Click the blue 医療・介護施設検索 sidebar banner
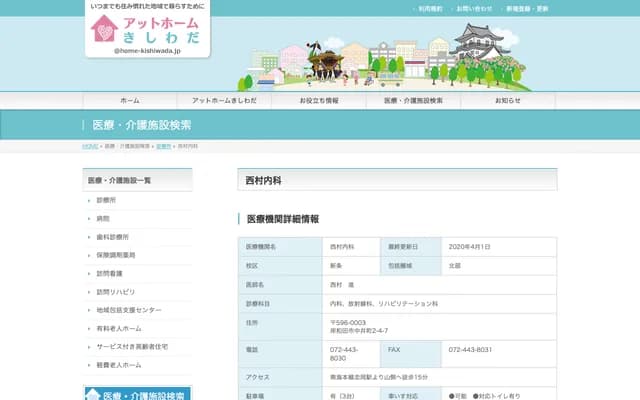Image resolution: width=640 pixels, height=400 pixels. (x=137, y=393)
